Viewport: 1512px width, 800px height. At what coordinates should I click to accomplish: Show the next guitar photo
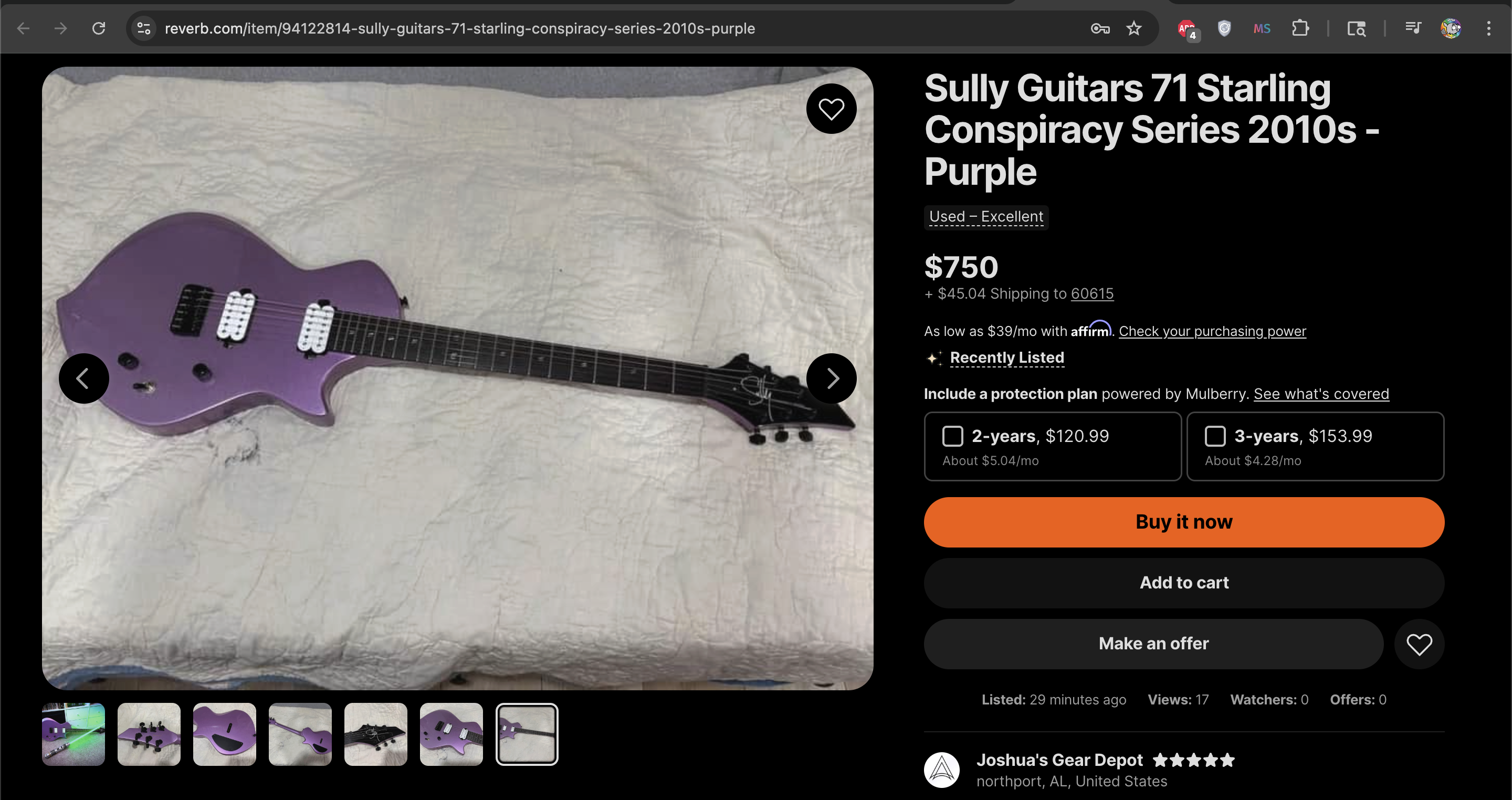tap(831, 378)
